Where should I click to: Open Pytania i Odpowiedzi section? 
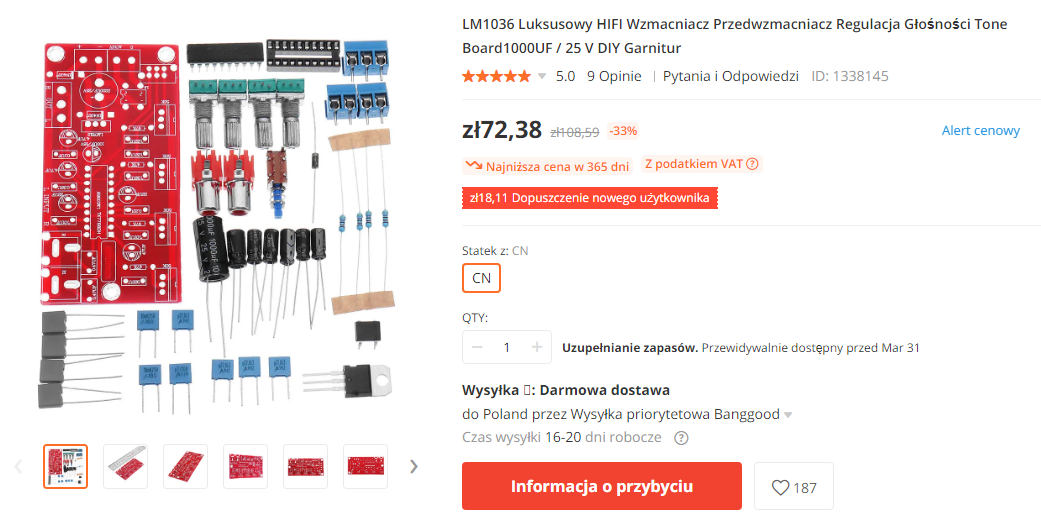[x=730, y=76]
